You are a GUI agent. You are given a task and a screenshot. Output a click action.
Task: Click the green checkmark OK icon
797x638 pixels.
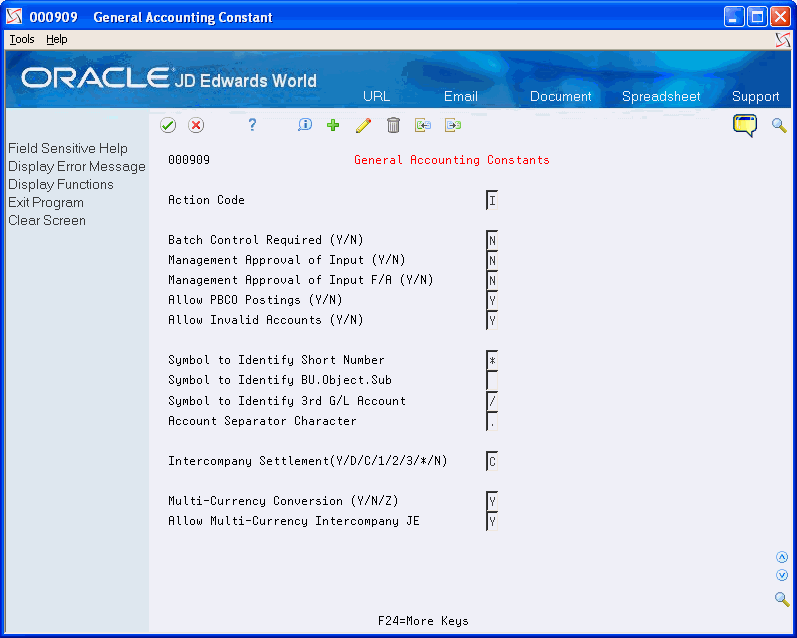168,125
